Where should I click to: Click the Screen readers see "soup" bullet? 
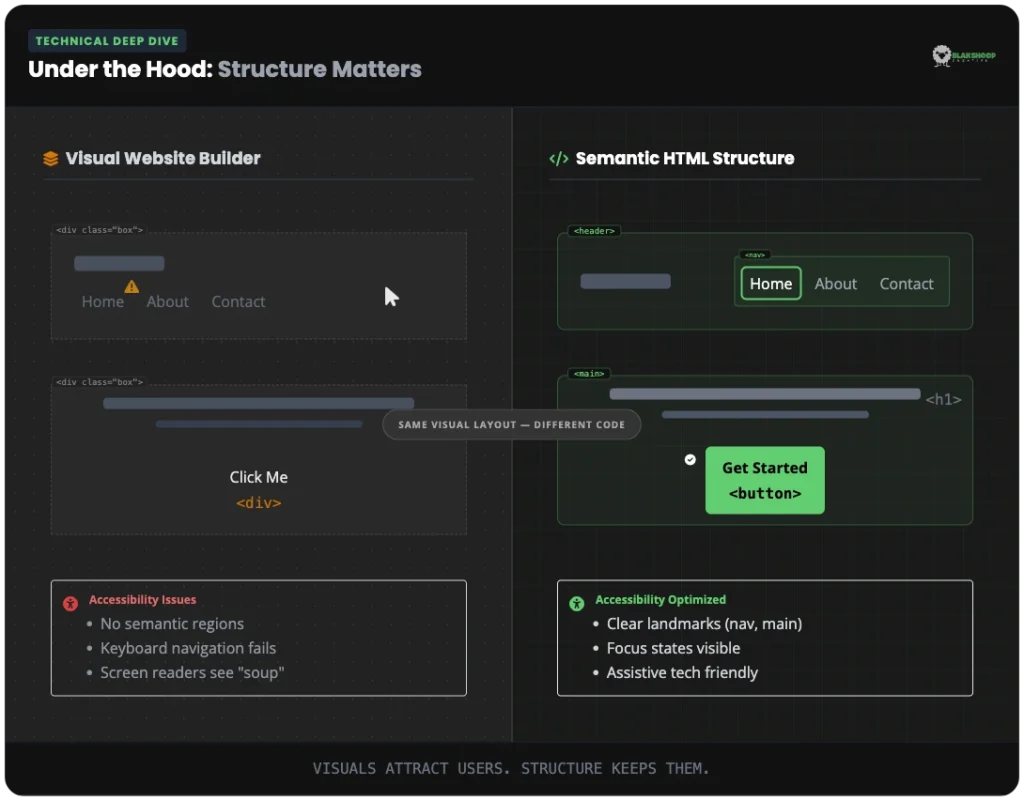click(192, 672)
